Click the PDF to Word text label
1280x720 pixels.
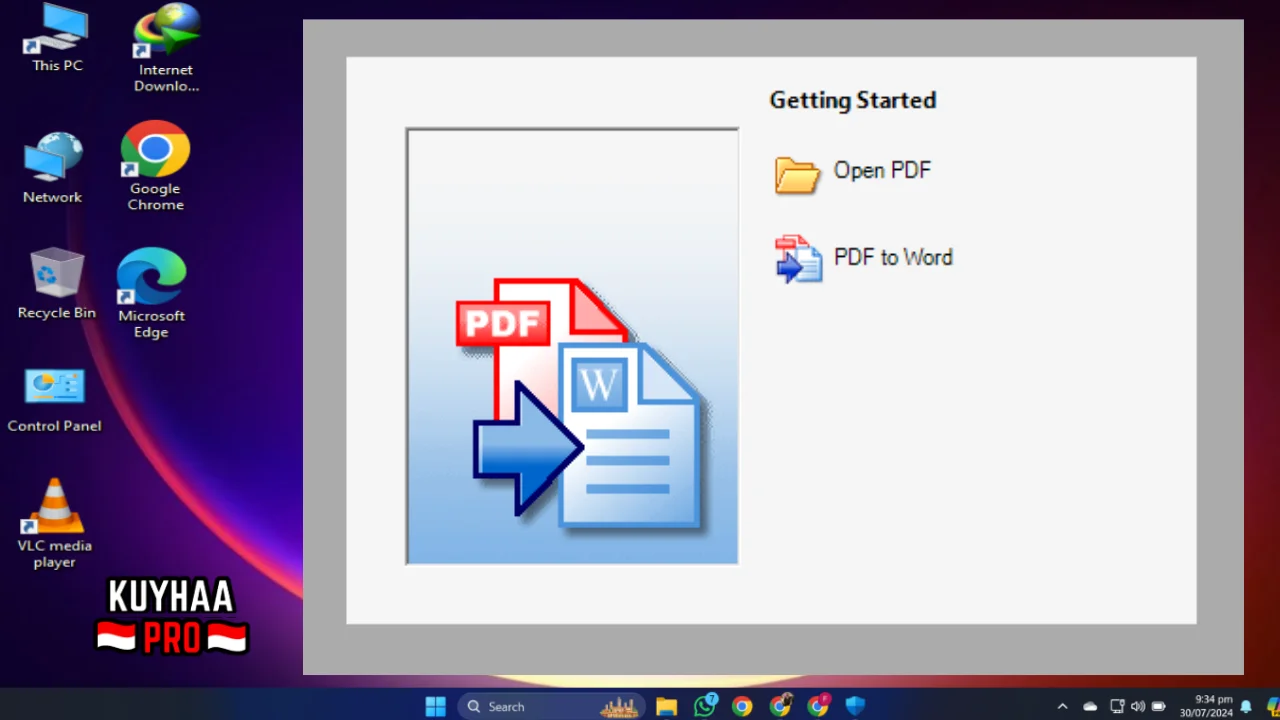coord(893,257)
